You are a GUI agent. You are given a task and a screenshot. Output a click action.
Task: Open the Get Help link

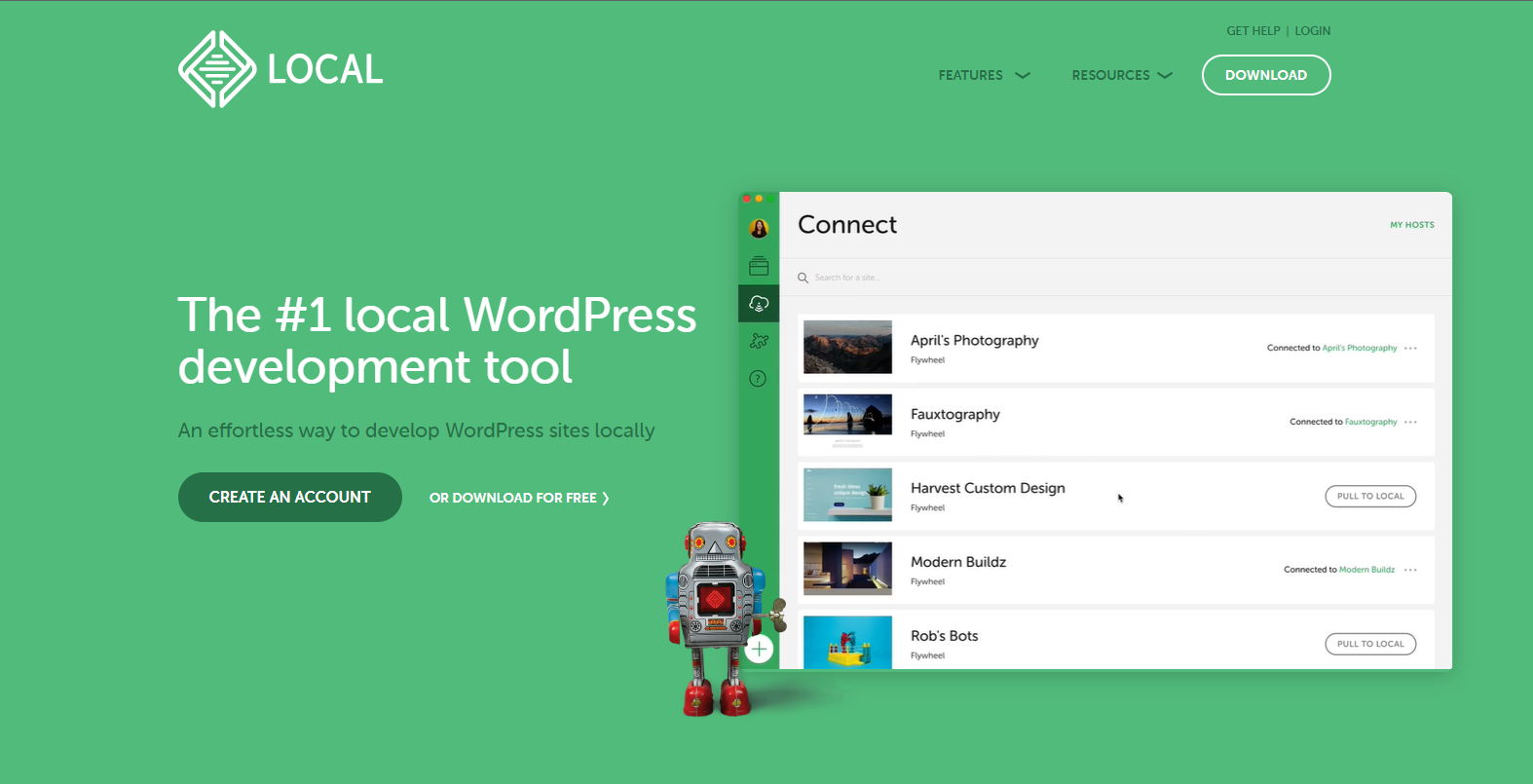coord(1253,31)
